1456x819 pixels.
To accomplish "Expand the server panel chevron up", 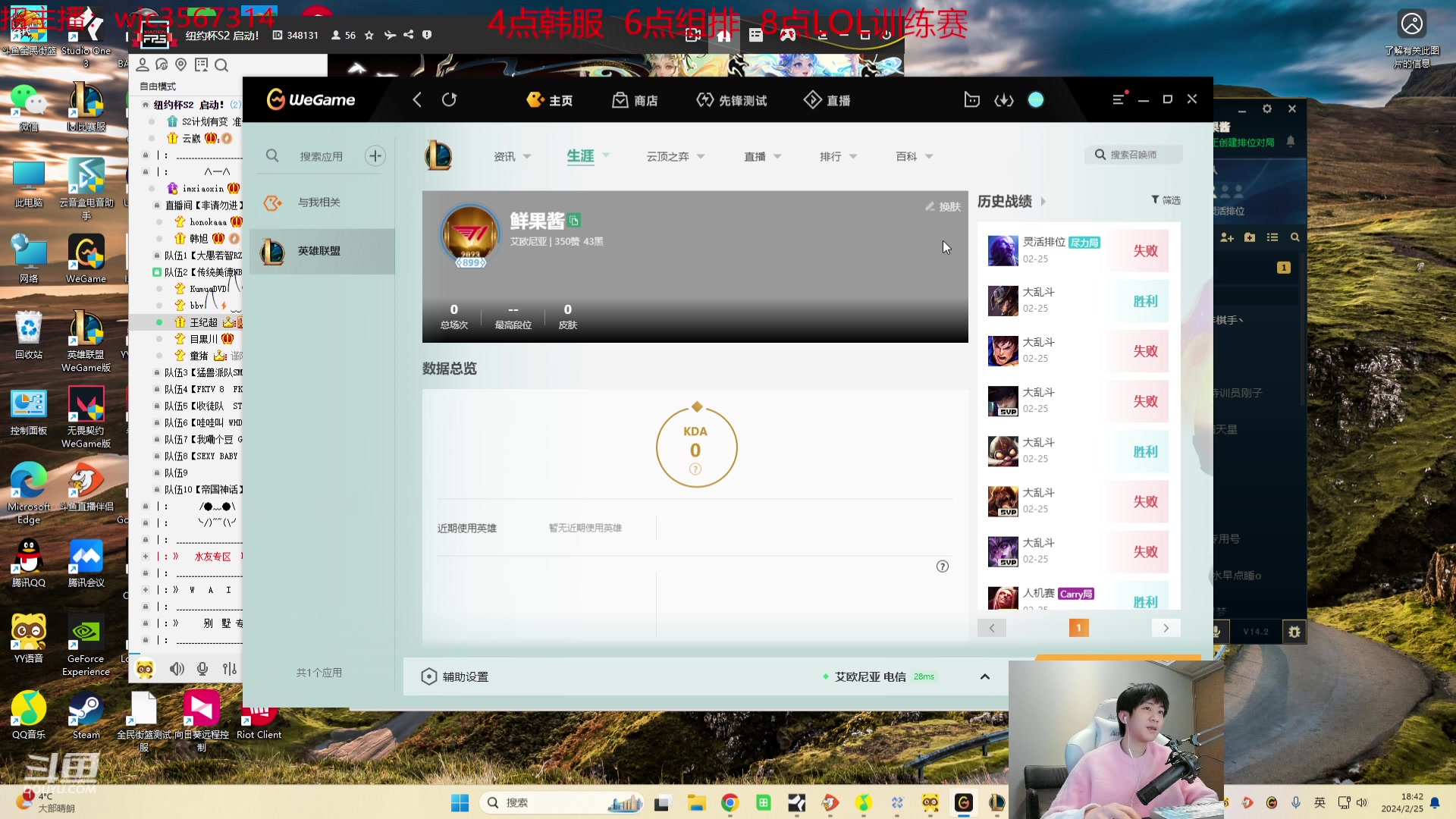I will tap(985, 676).
